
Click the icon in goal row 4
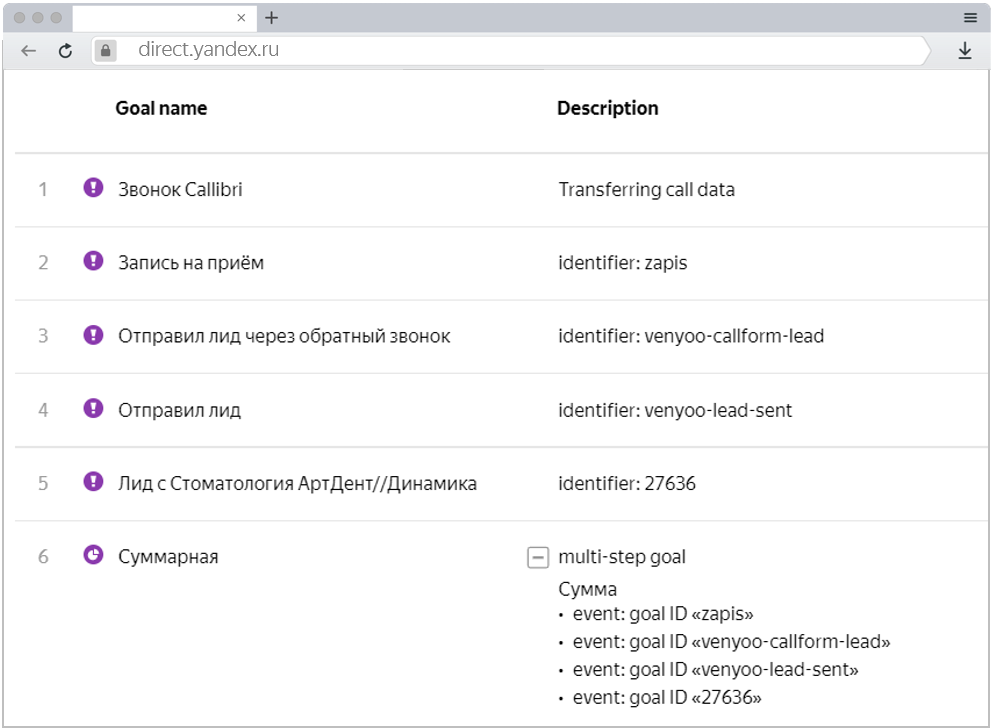pos(94,409)
